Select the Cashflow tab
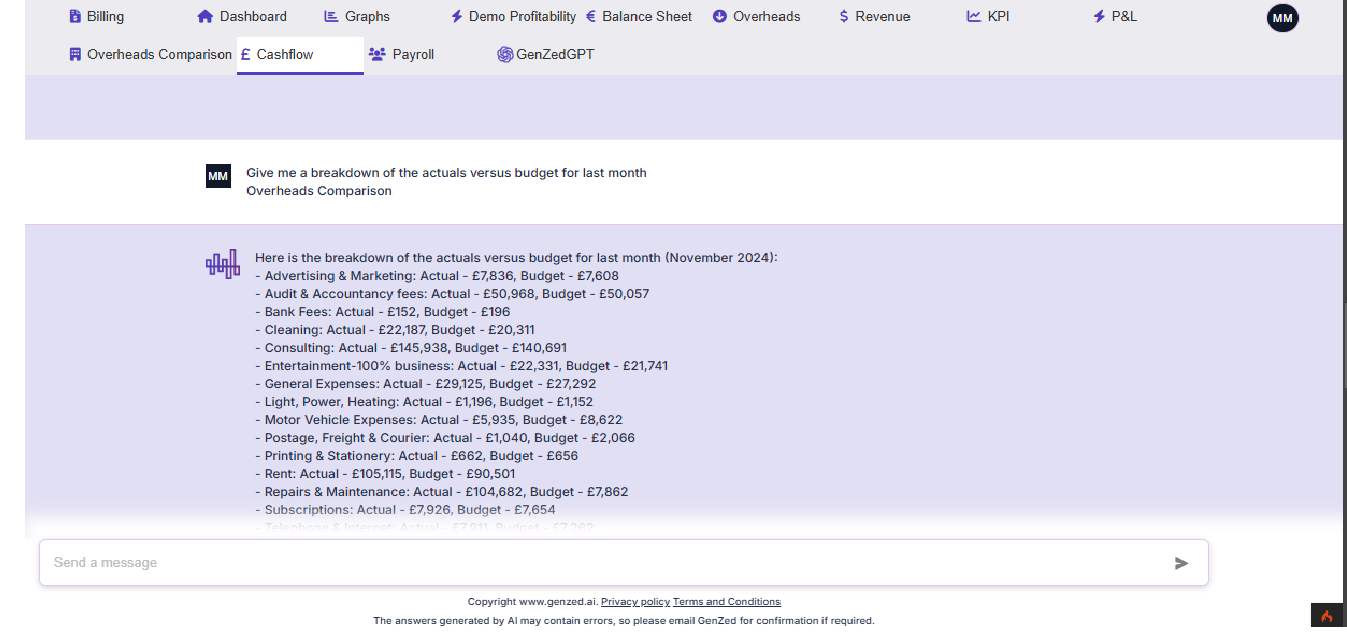 [285, 54]
